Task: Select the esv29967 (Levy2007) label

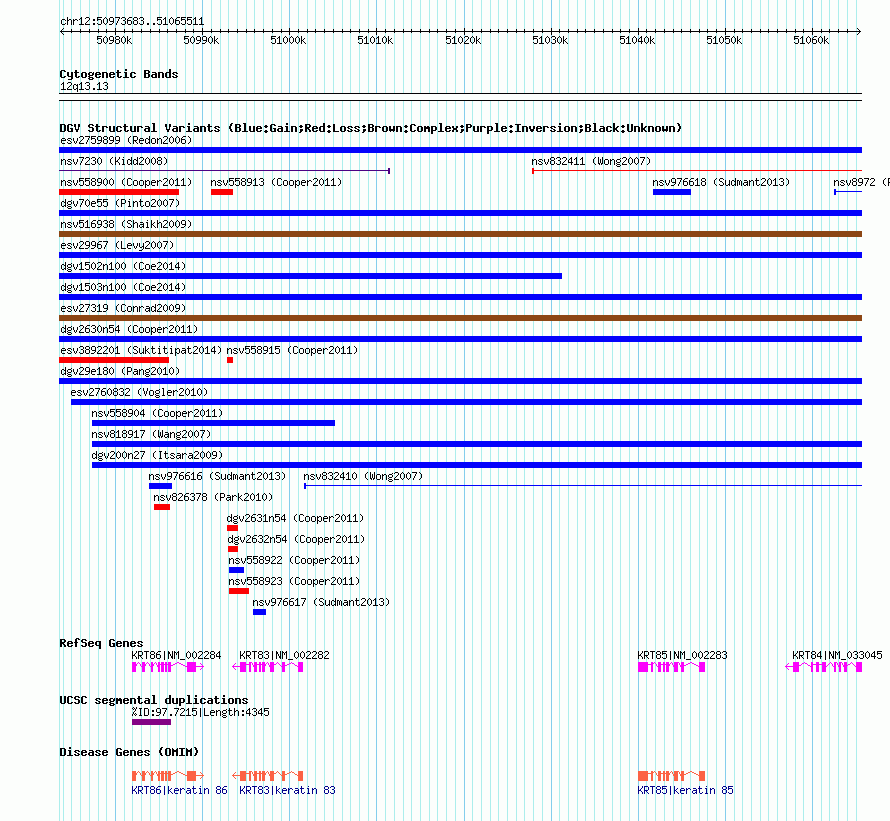Action: (117, 245)
